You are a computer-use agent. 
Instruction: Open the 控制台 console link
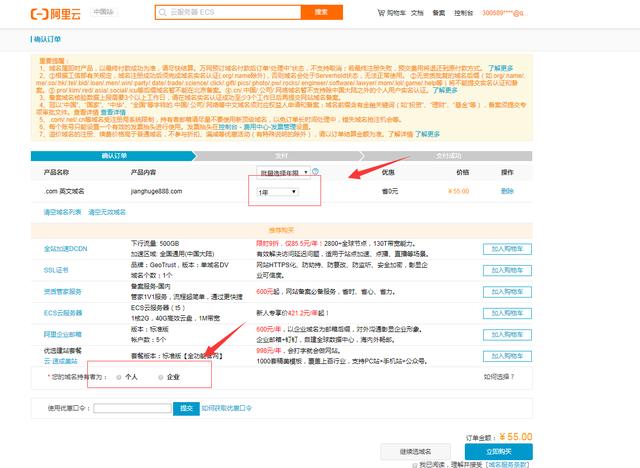463,13
